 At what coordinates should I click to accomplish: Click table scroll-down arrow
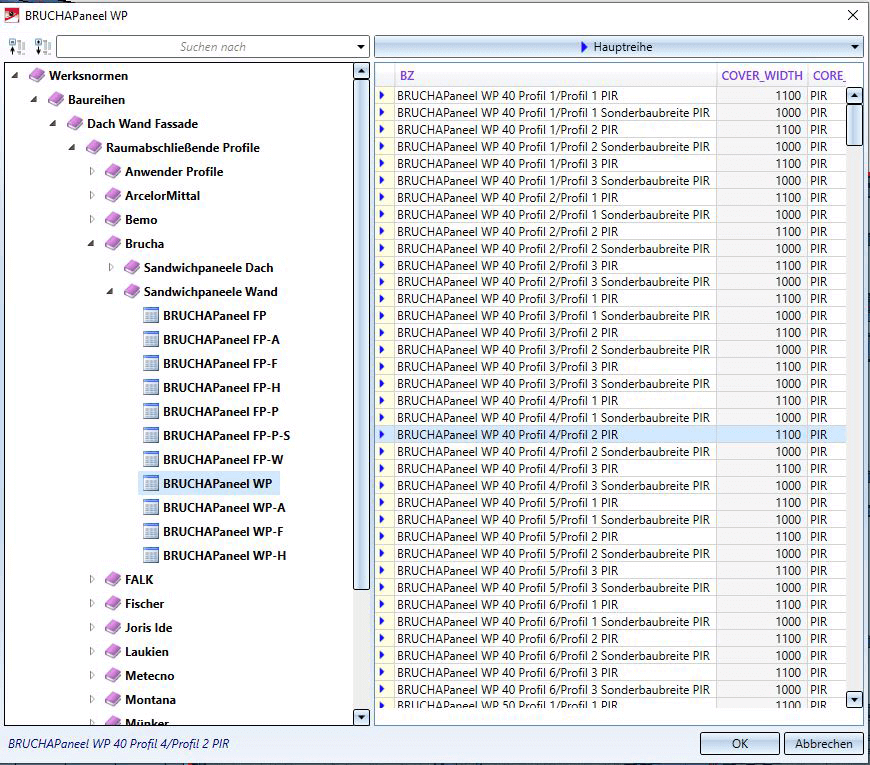(x=854, y=700)
